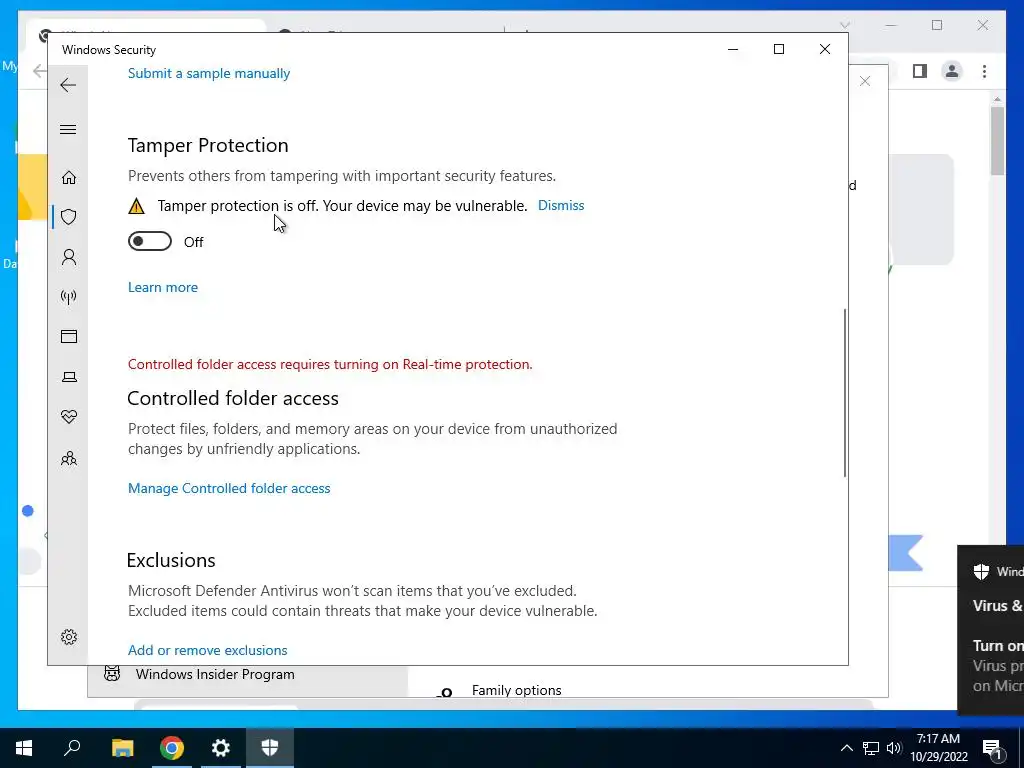The width and height of the screenshot is (1024, 768).
Task: Click the Windows Insider Program cat icon
Action: [112, 673]
